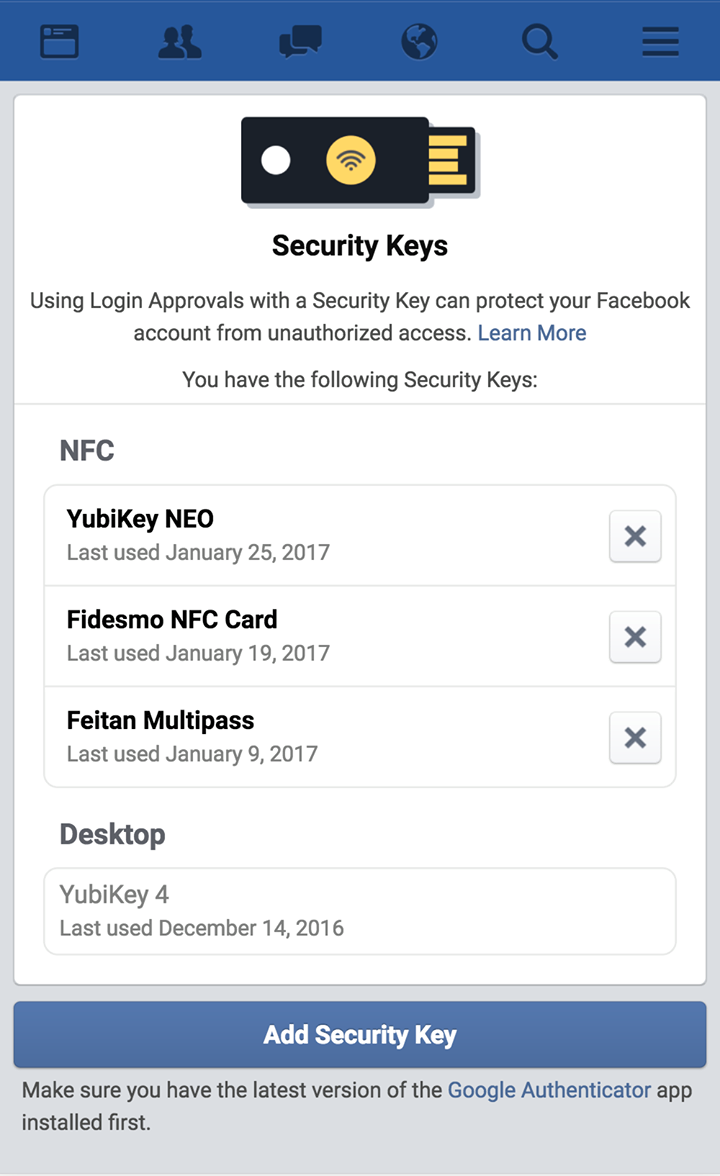Remove the YubiKey NEO security key
Screen dimensions: 720x1176
(635, 536)
